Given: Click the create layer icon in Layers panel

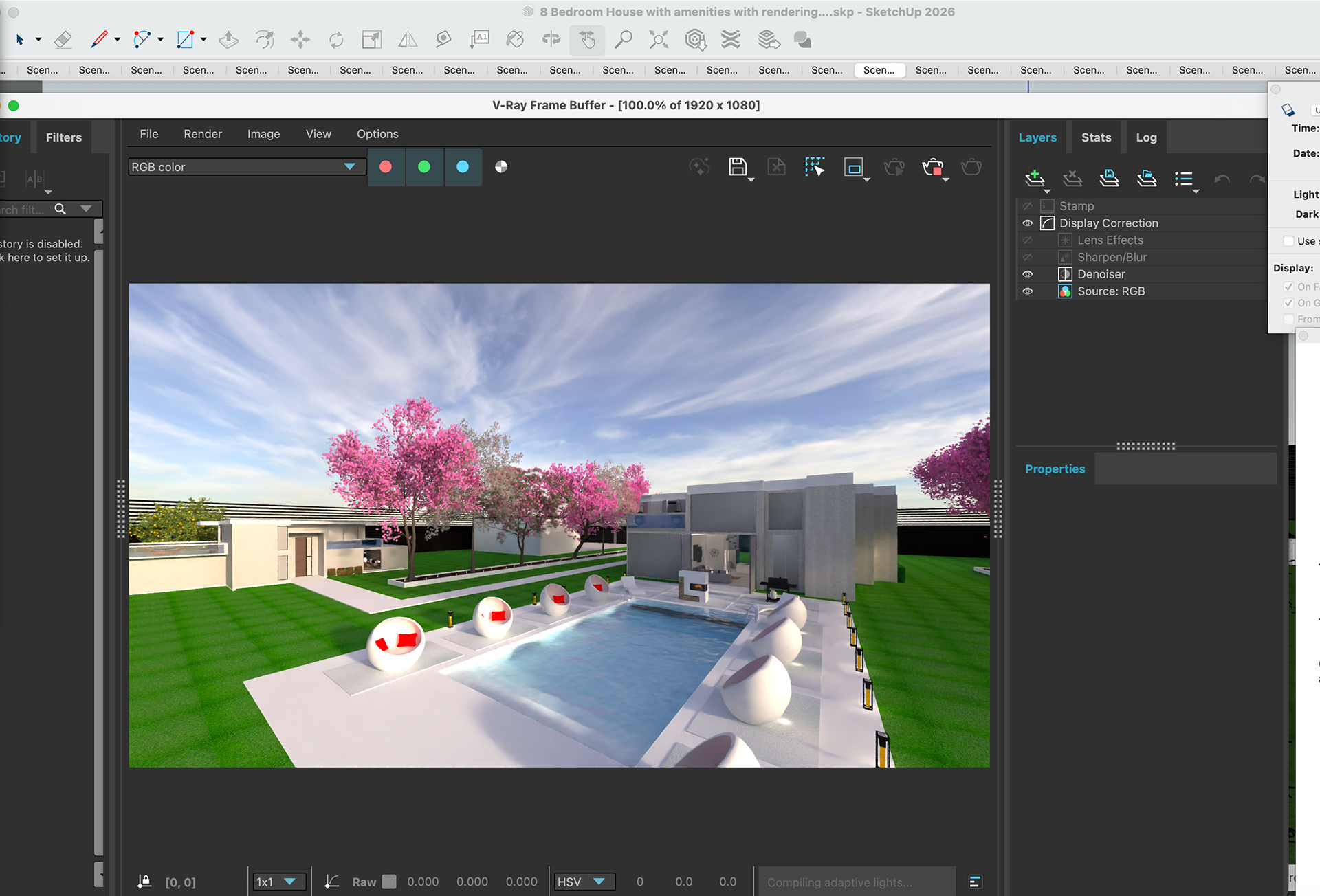Looking at the screenshot, I should coord(1035,179).
